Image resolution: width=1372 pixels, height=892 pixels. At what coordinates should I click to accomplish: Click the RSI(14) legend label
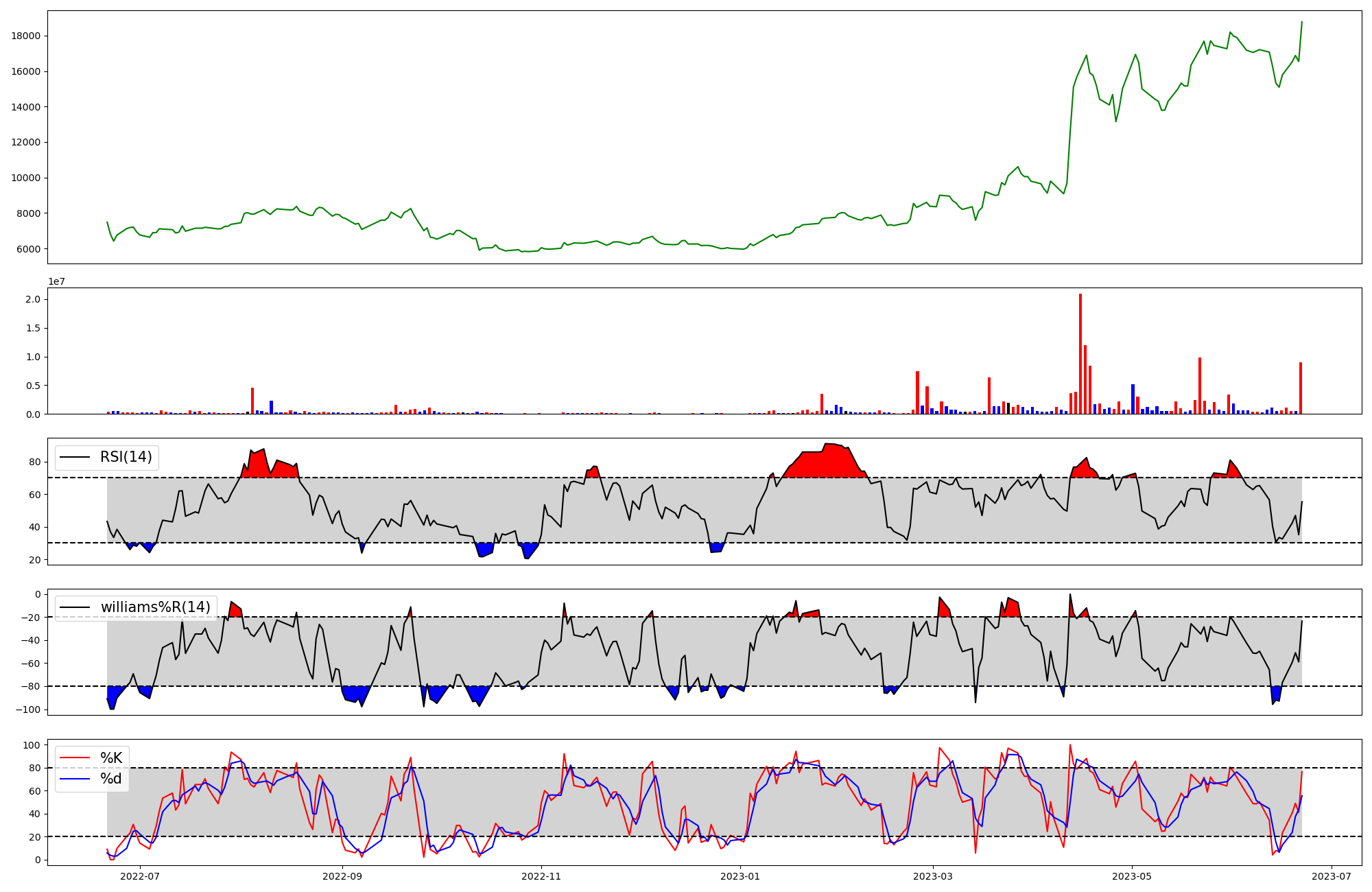(126, 457)
